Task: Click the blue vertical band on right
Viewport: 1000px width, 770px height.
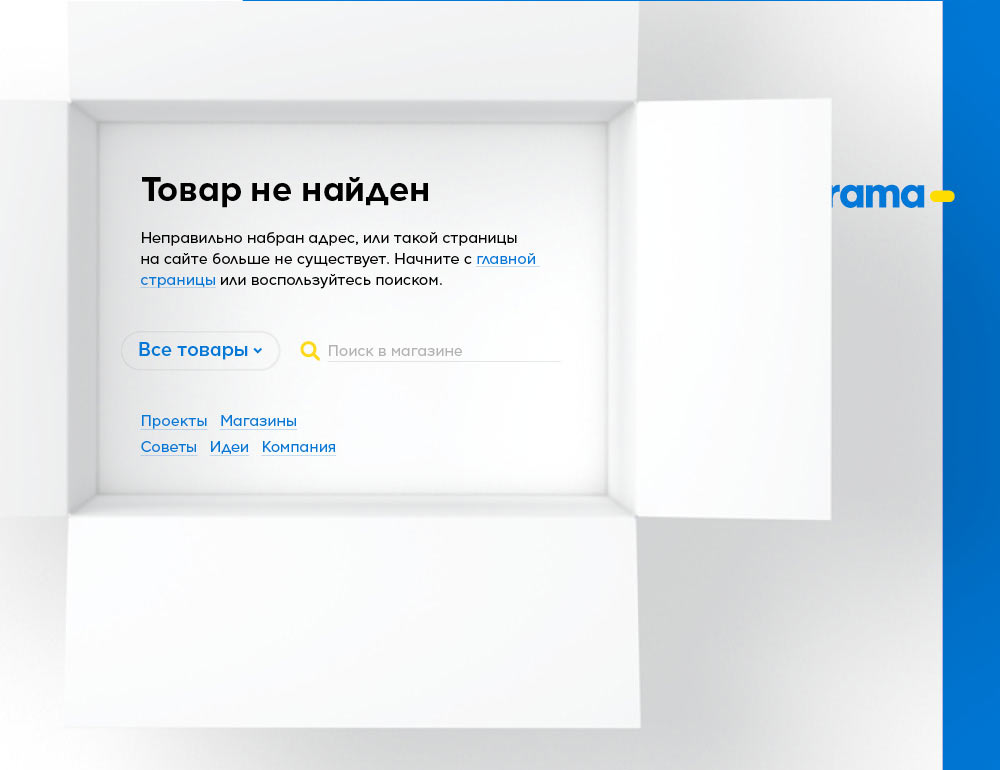Action: (x=971, y=450)
